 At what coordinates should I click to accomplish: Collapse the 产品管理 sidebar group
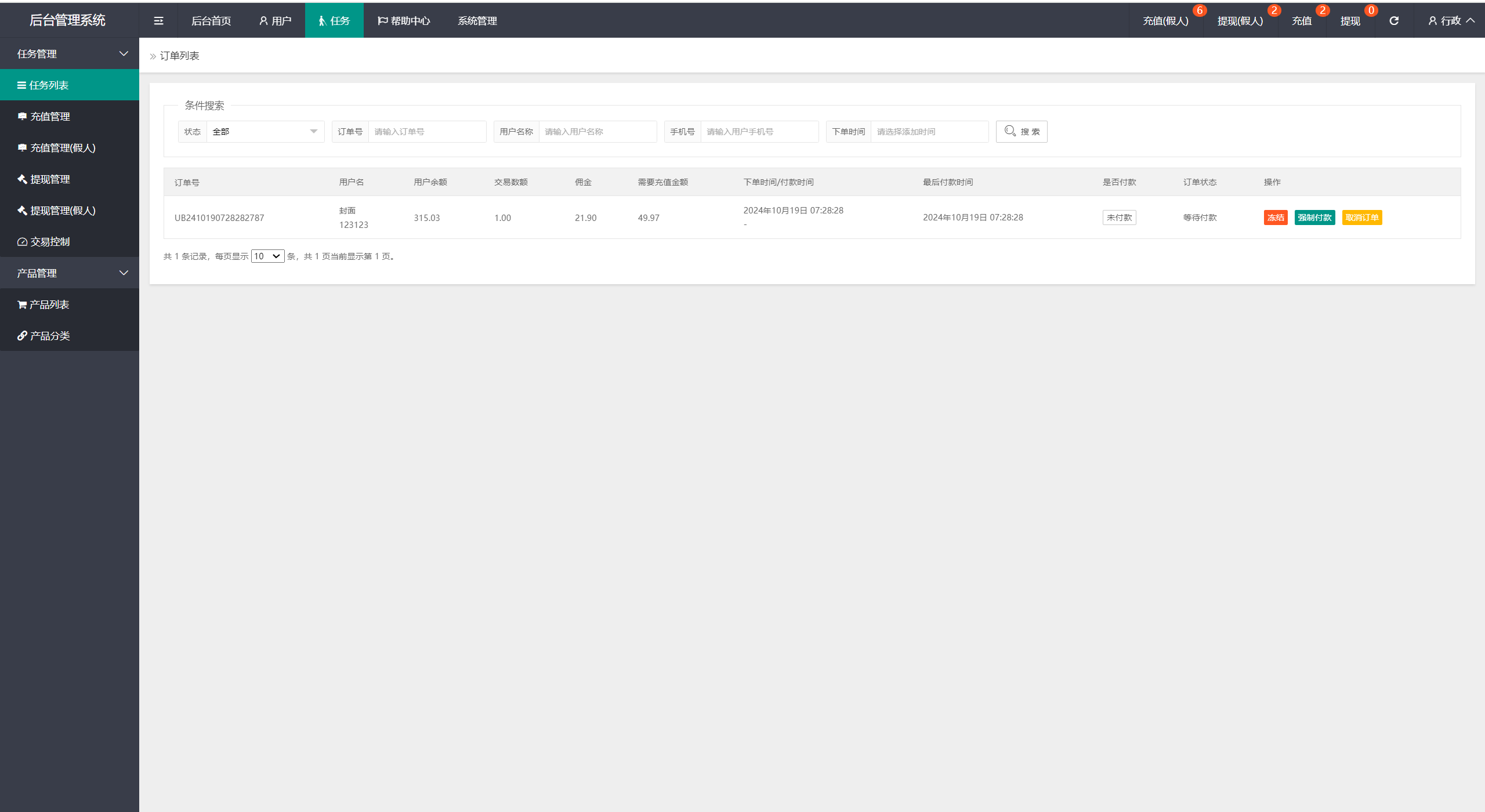[70, 273]
